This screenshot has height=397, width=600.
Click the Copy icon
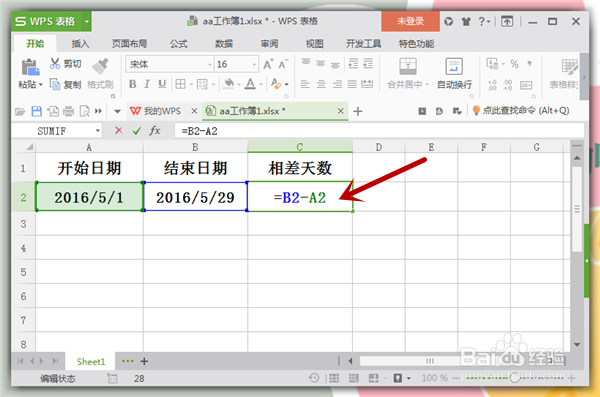[55, 84]
